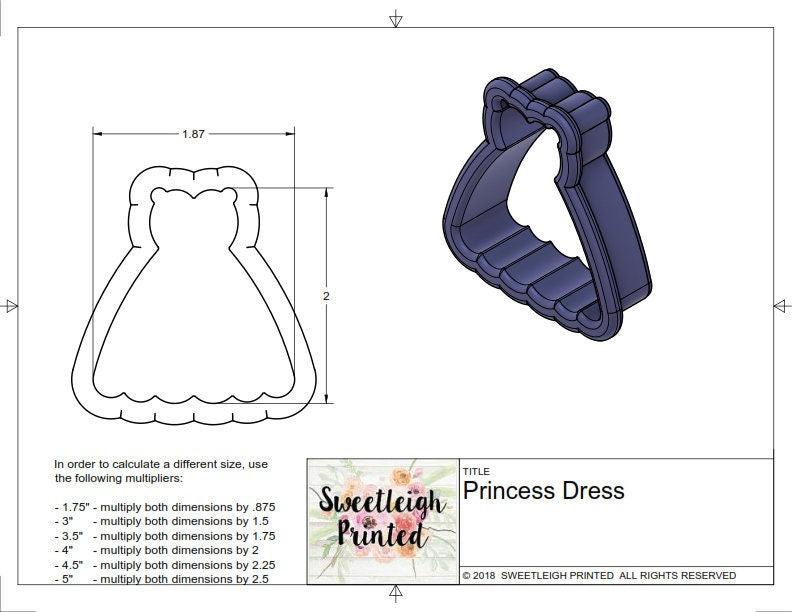Click the TITLE field label
The image size is (792, 612).
click(x=476, y=472)
